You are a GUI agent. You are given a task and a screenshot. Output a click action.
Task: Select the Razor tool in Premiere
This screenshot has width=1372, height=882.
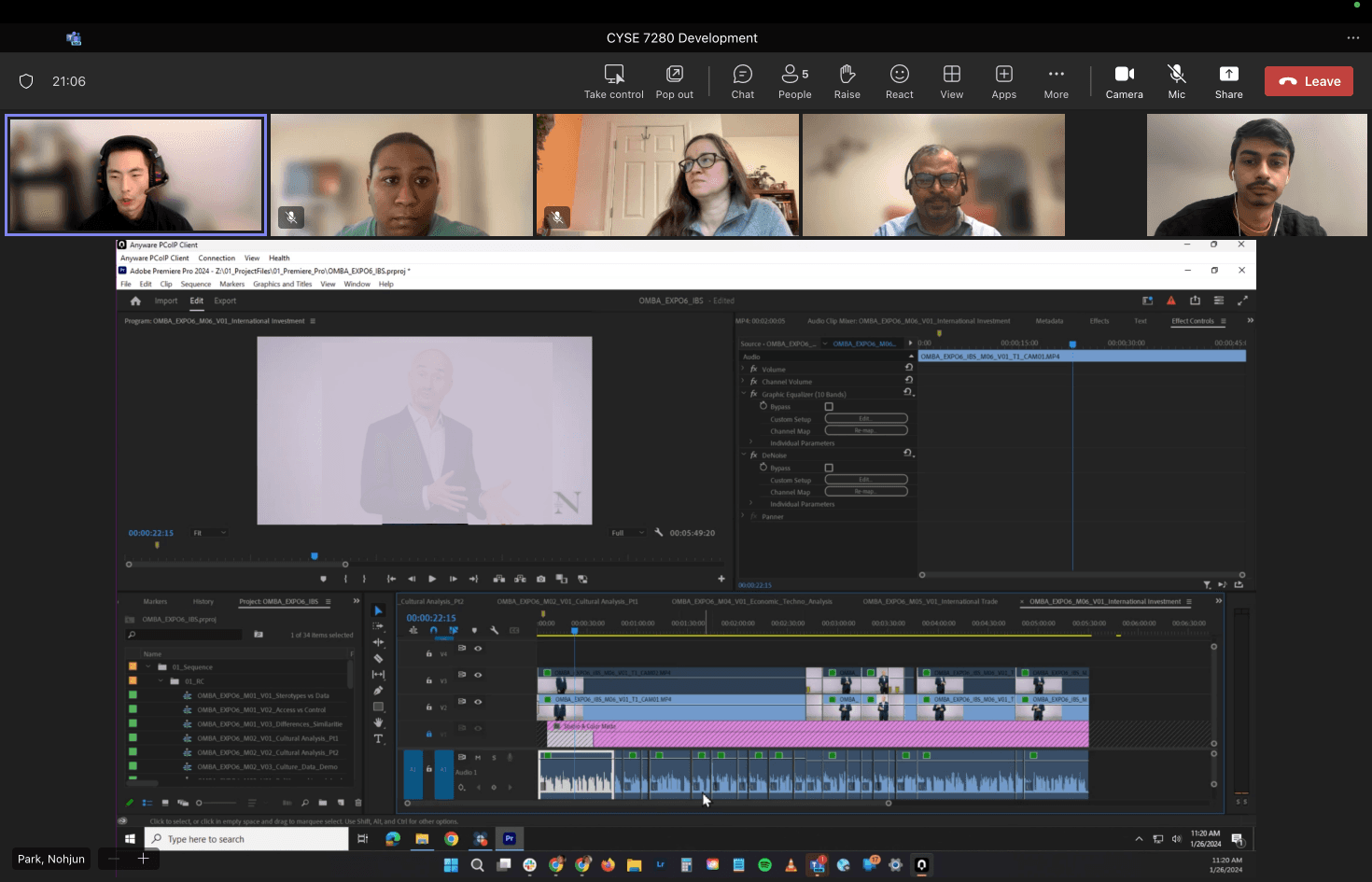coord(378,658)
